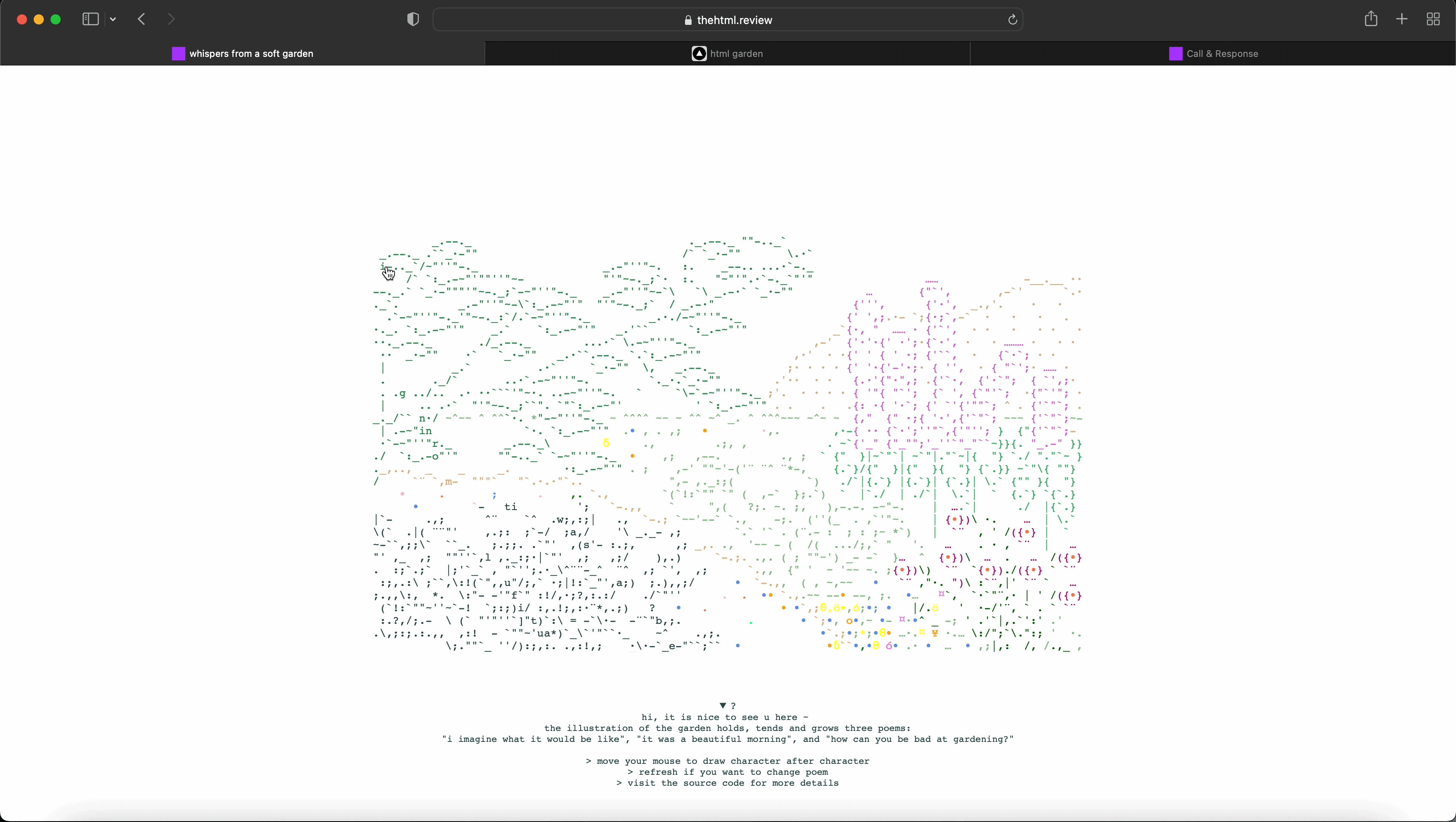Click the html garden tab favicon
The width and height of the screenshot is (1456, 822).
[x=699, y=54]
